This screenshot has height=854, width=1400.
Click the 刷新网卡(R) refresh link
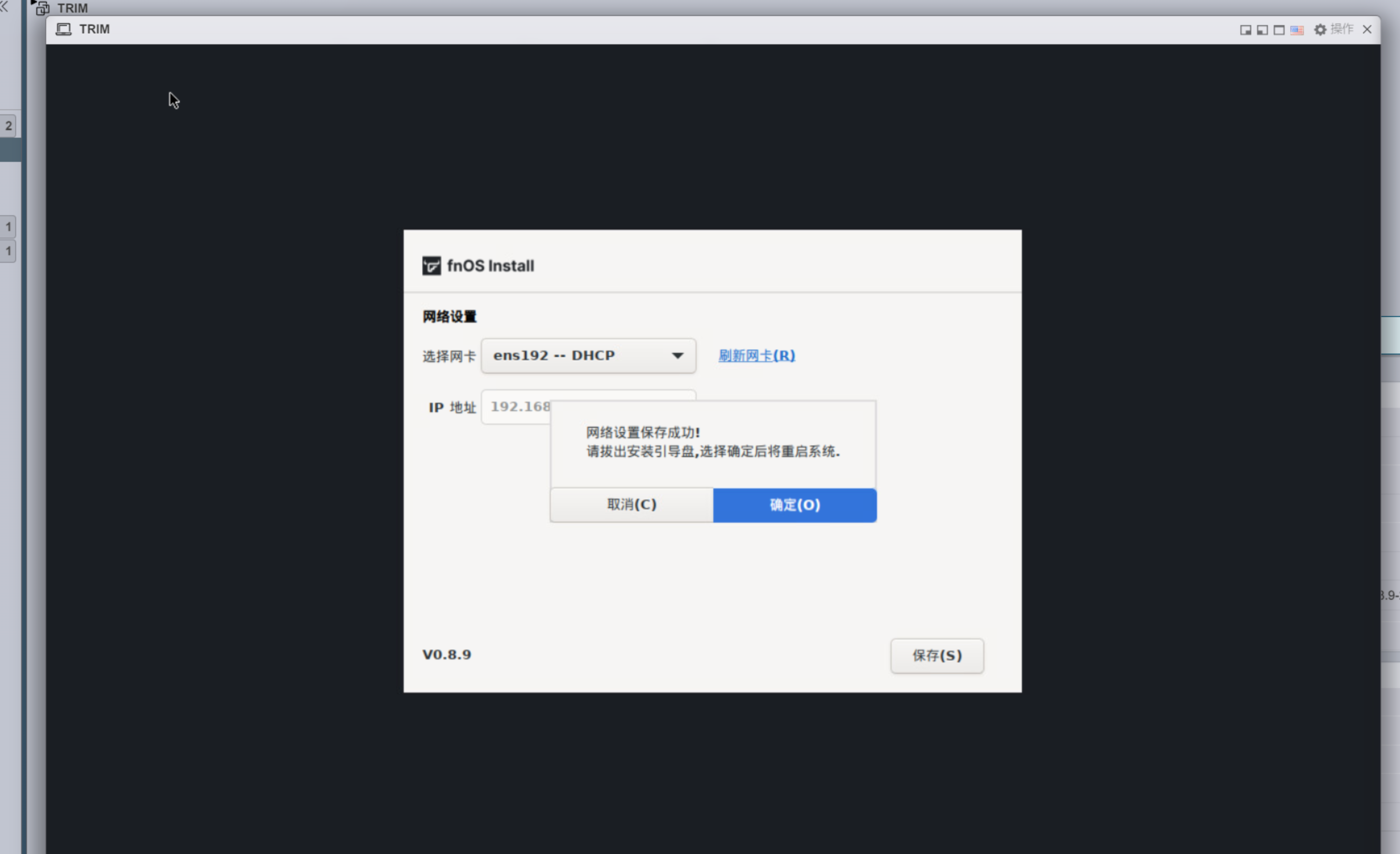pyautogui.click(x=756, y=355)
